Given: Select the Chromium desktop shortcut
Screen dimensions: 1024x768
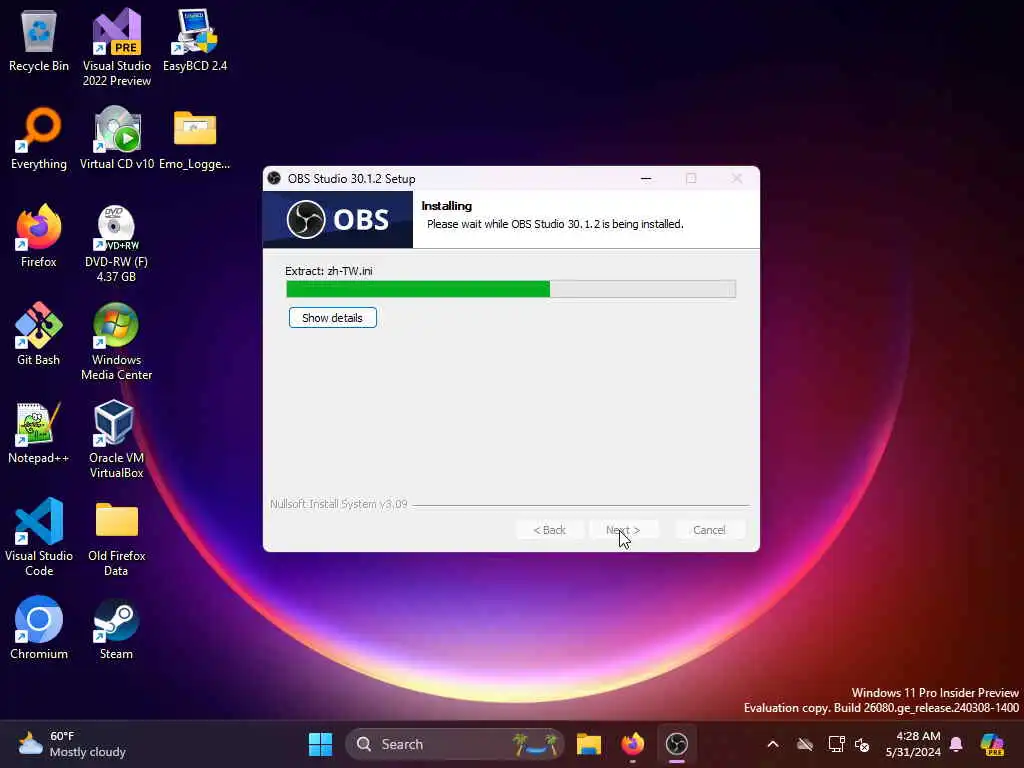Looking at the screenshot, I should tap(39, 628).
